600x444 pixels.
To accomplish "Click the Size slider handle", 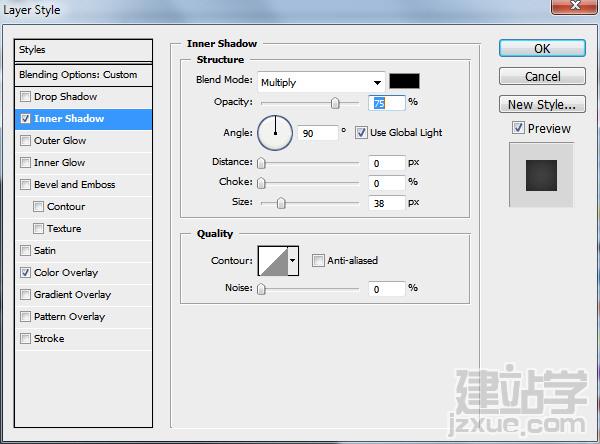I will (x=281, y=203).
